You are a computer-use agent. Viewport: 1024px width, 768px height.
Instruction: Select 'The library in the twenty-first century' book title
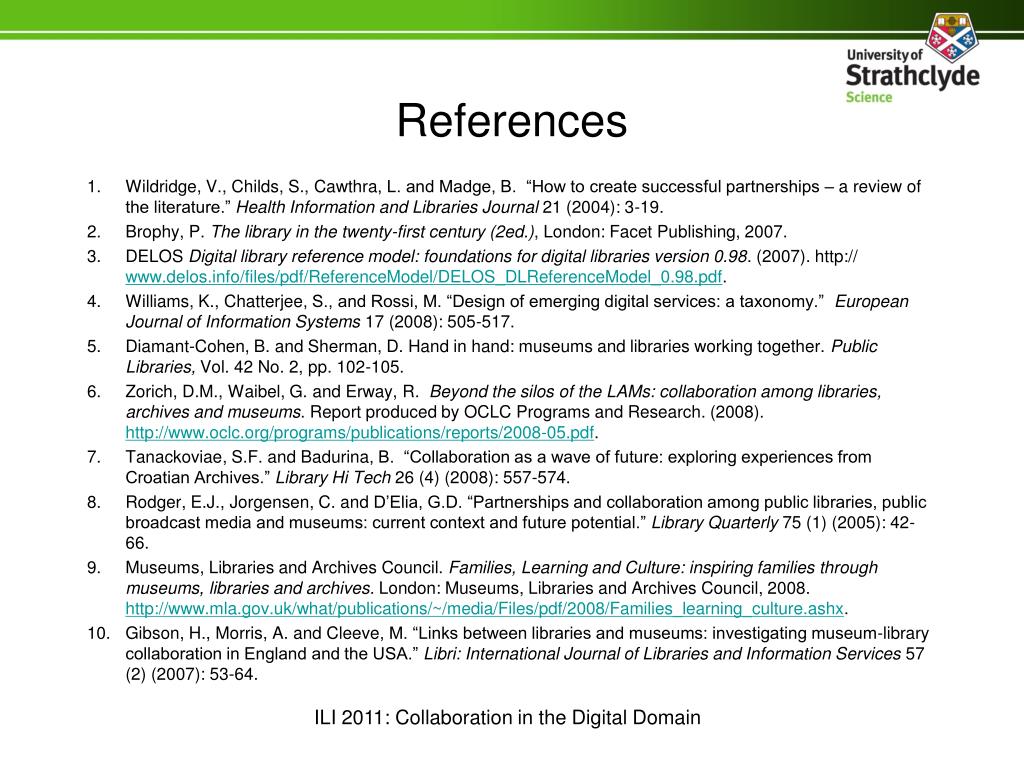[348, 232]
